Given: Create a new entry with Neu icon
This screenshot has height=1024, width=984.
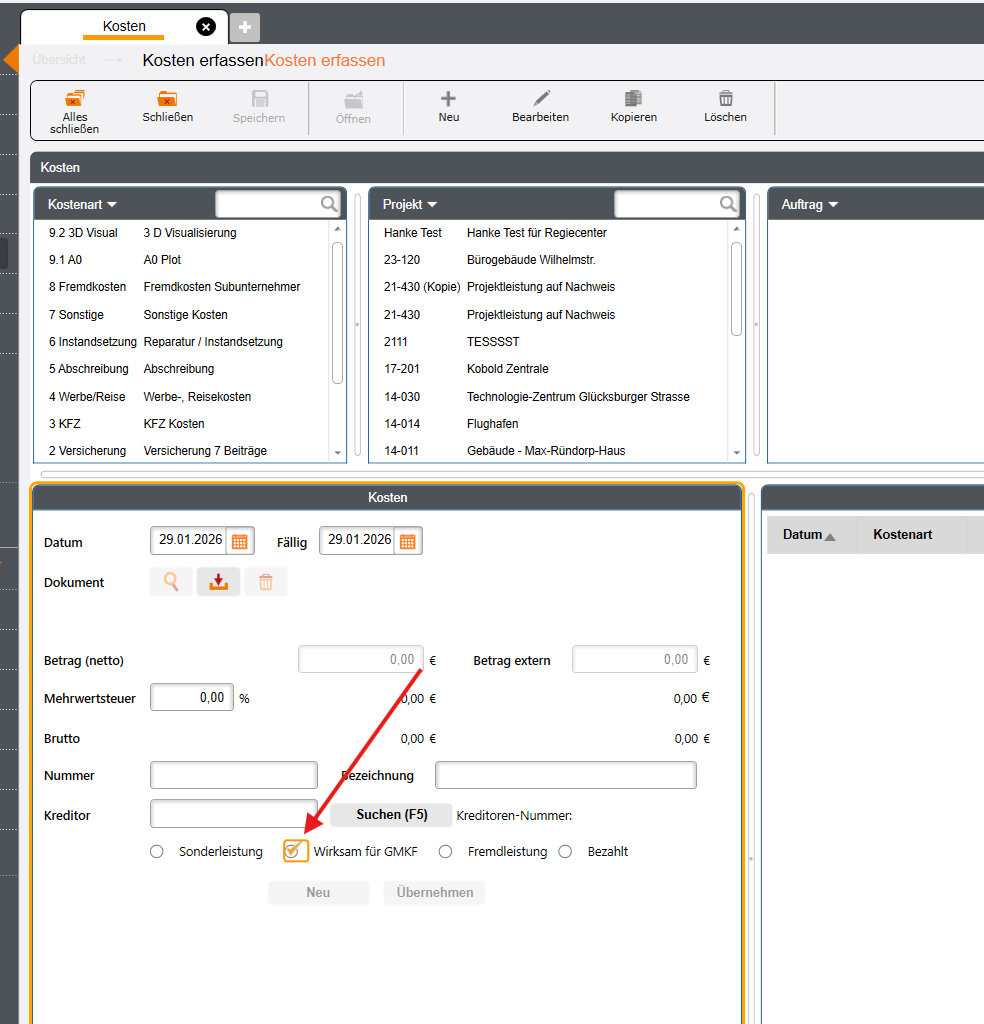Looking at the screenshot, I should pyautogui.click(x=448, y=99).
